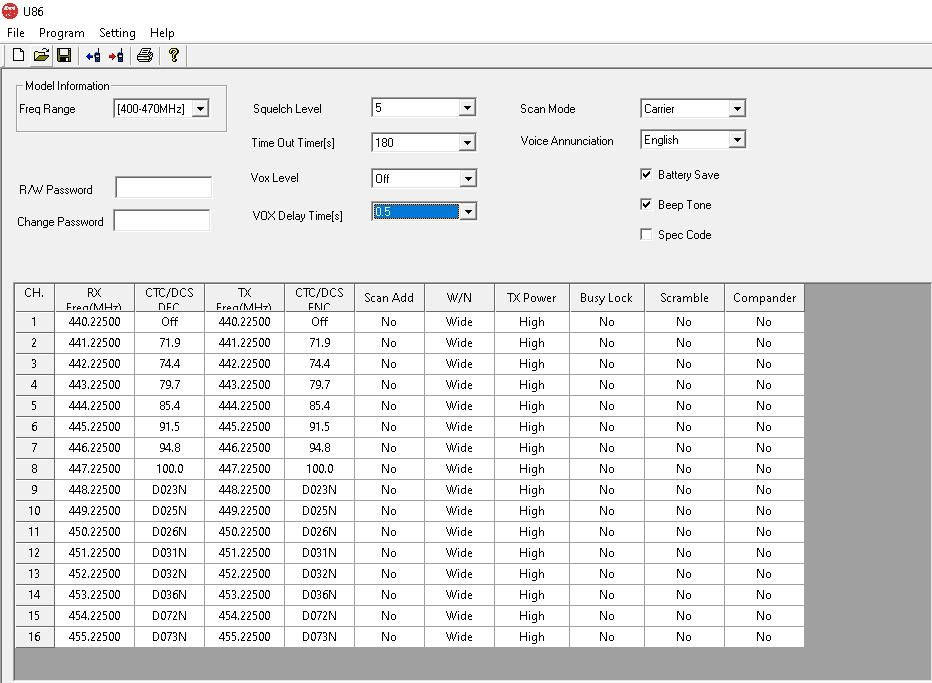Click the Scramble column header
Image resolution: width=932 pixels, height=683 pixels.
[x=684, y=297]
